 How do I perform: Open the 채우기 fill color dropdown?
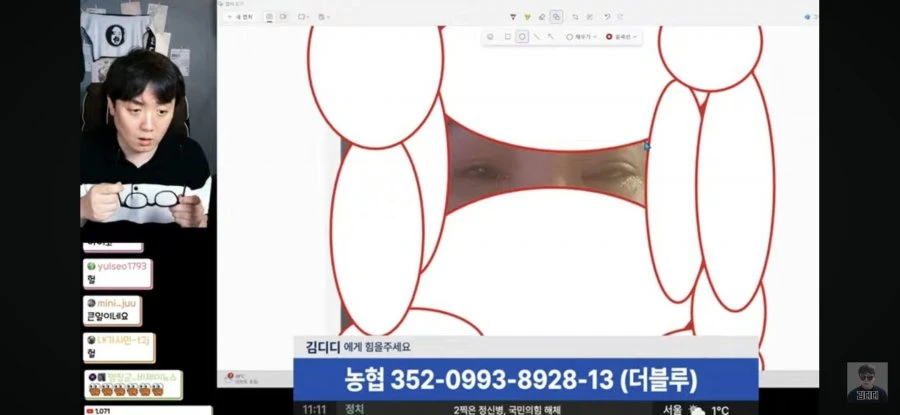point(581,37)
